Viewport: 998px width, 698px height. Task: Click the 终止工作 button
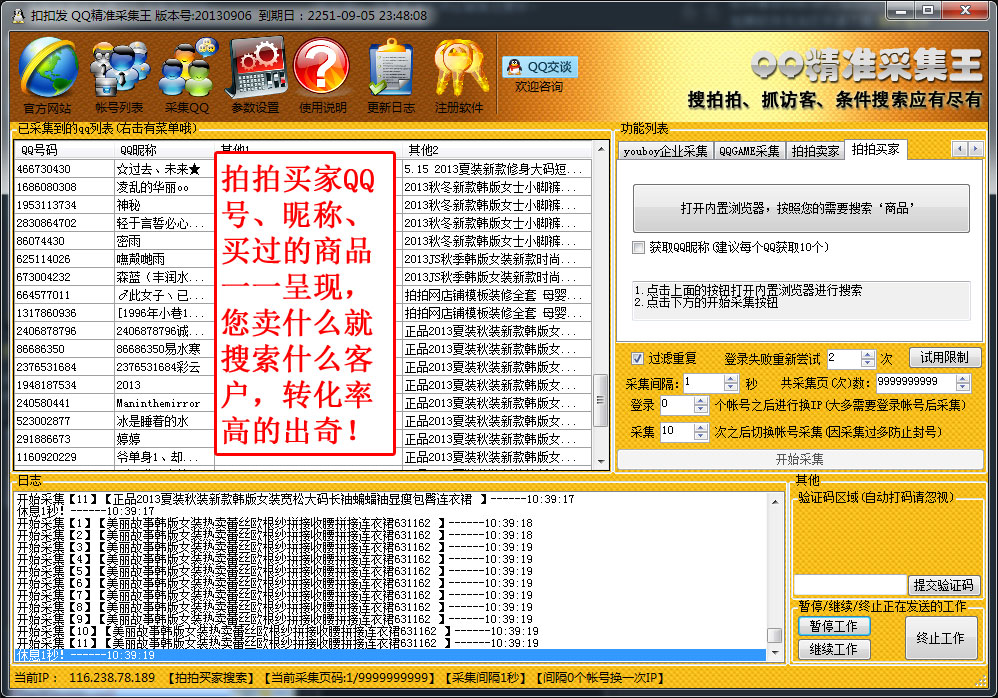click(x=941, y=638)
